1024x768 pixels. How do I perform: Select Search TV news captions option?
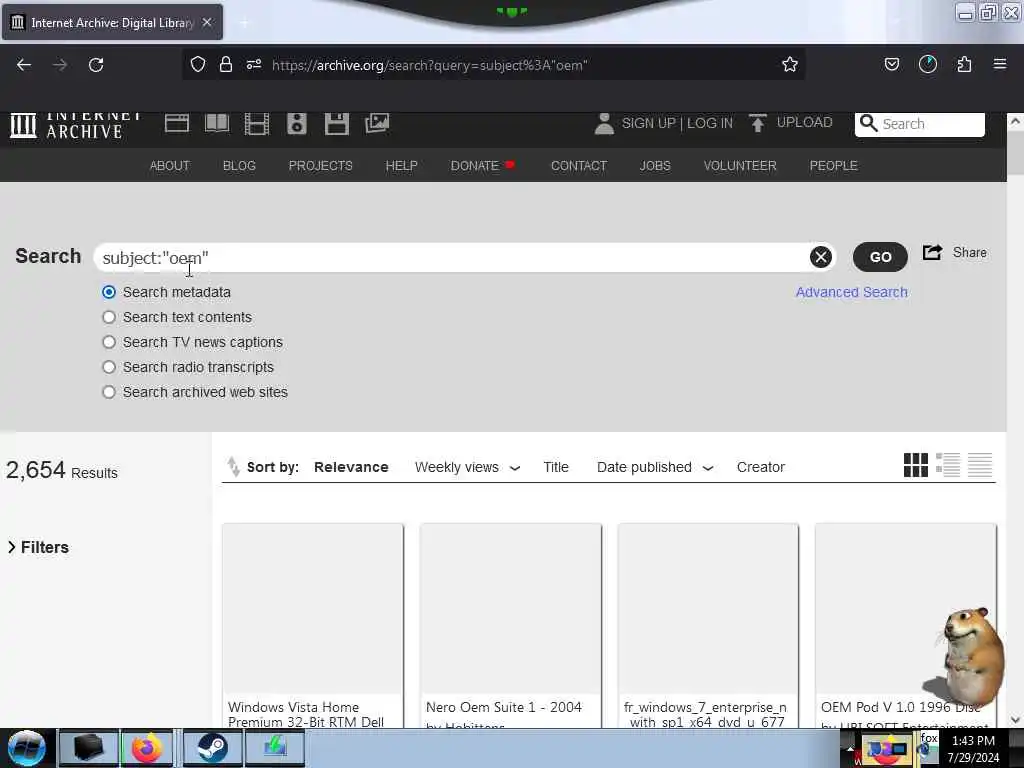[x=109, y=342]
